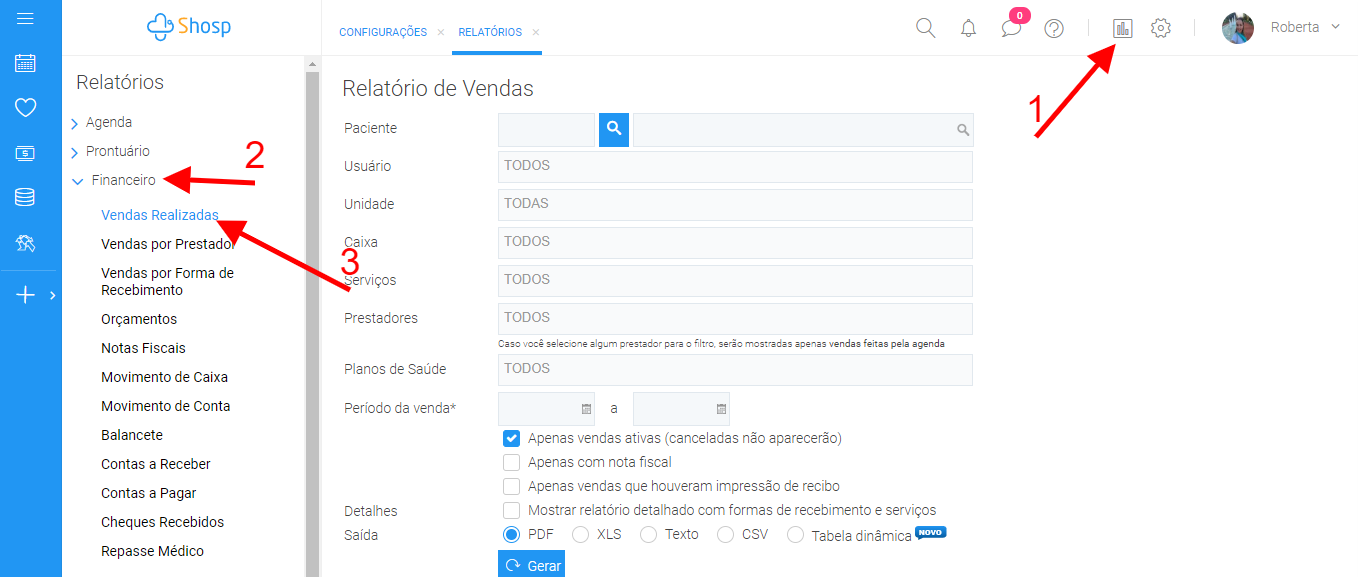The image size is (1358, 577).
Task: Click the patient code input field
Action: coord(546,130)
